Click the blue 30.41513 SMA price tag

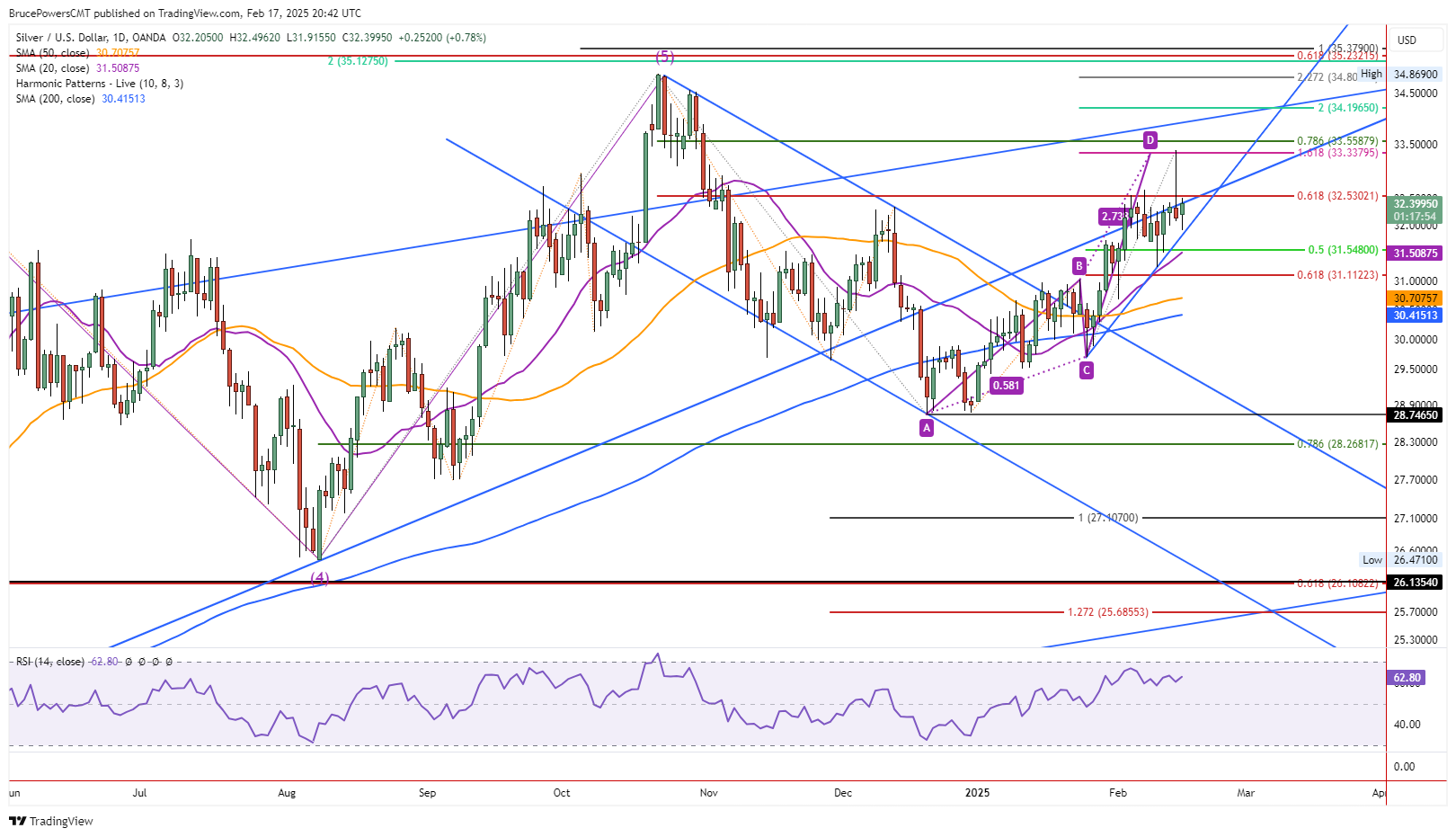tap(1416, 315)
